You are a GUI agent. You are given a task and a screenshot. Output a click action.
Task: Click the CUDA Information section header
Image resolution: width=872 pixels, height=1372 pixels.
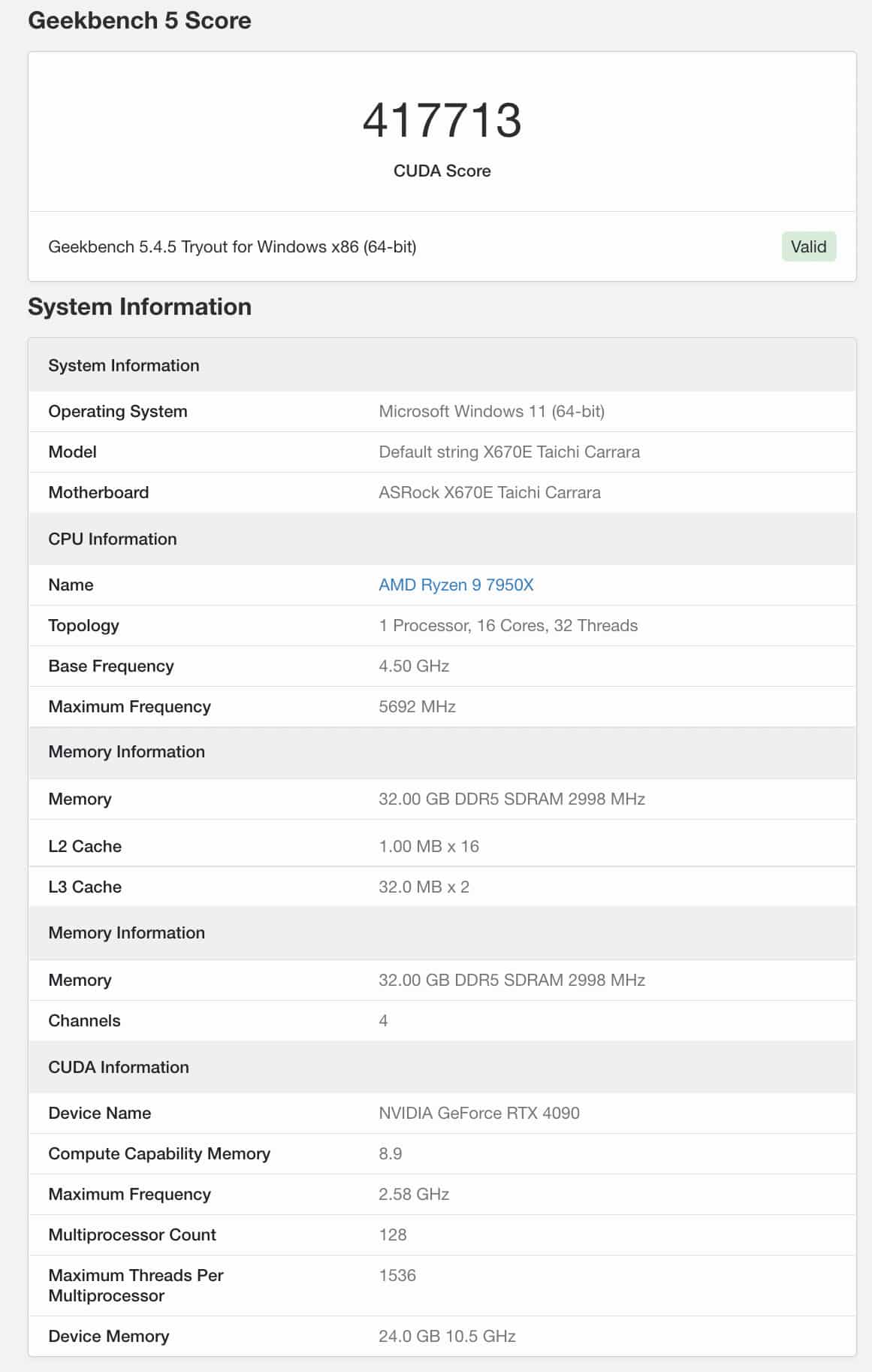pyautogui.click(x=442, y=1067)
